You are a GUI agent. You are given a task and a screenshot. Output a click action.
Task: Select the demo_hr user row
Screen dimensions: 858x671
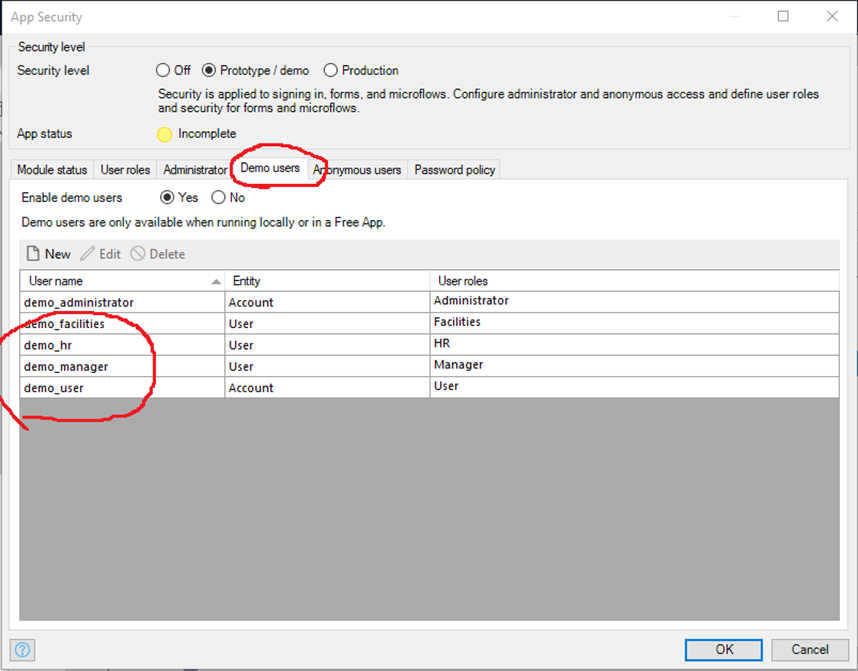coord(429,345)
